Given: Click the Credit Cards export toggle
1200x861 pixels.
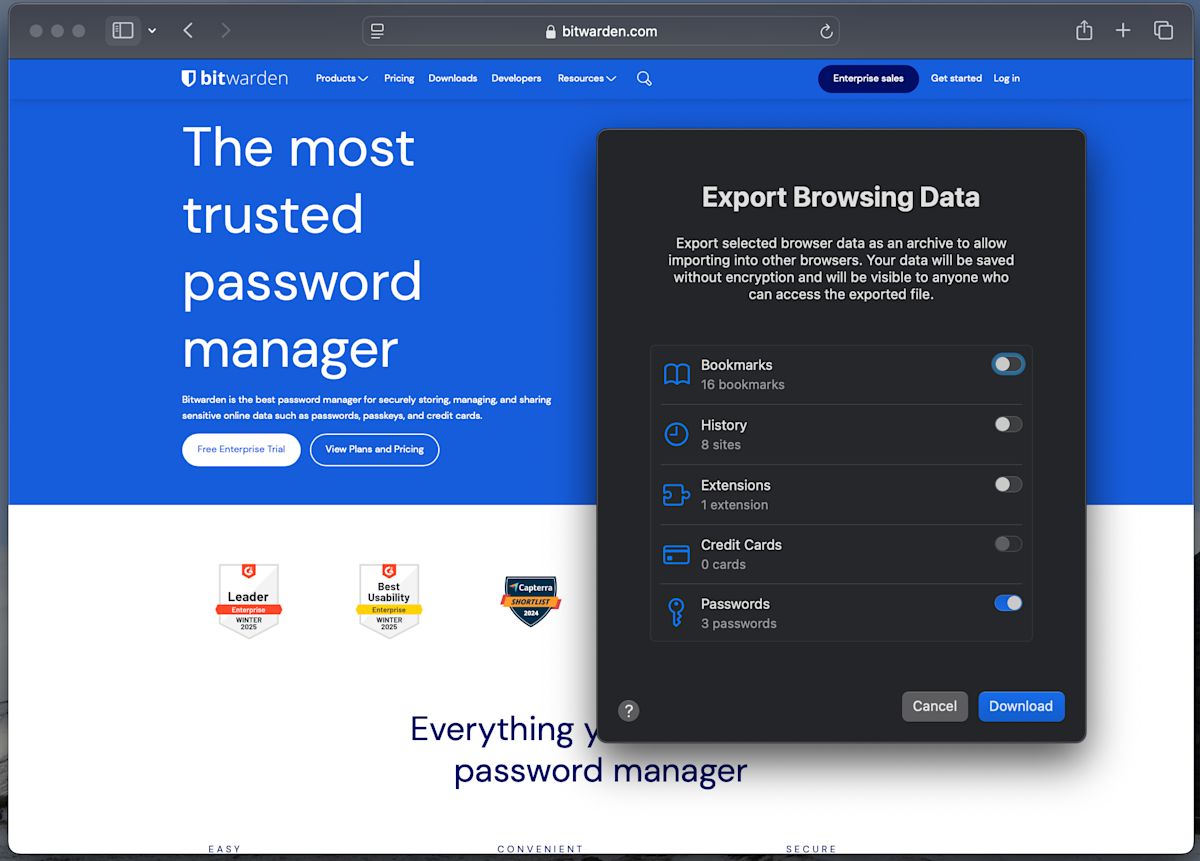Looking at the screenshot, I should (x=1008, y=544).
